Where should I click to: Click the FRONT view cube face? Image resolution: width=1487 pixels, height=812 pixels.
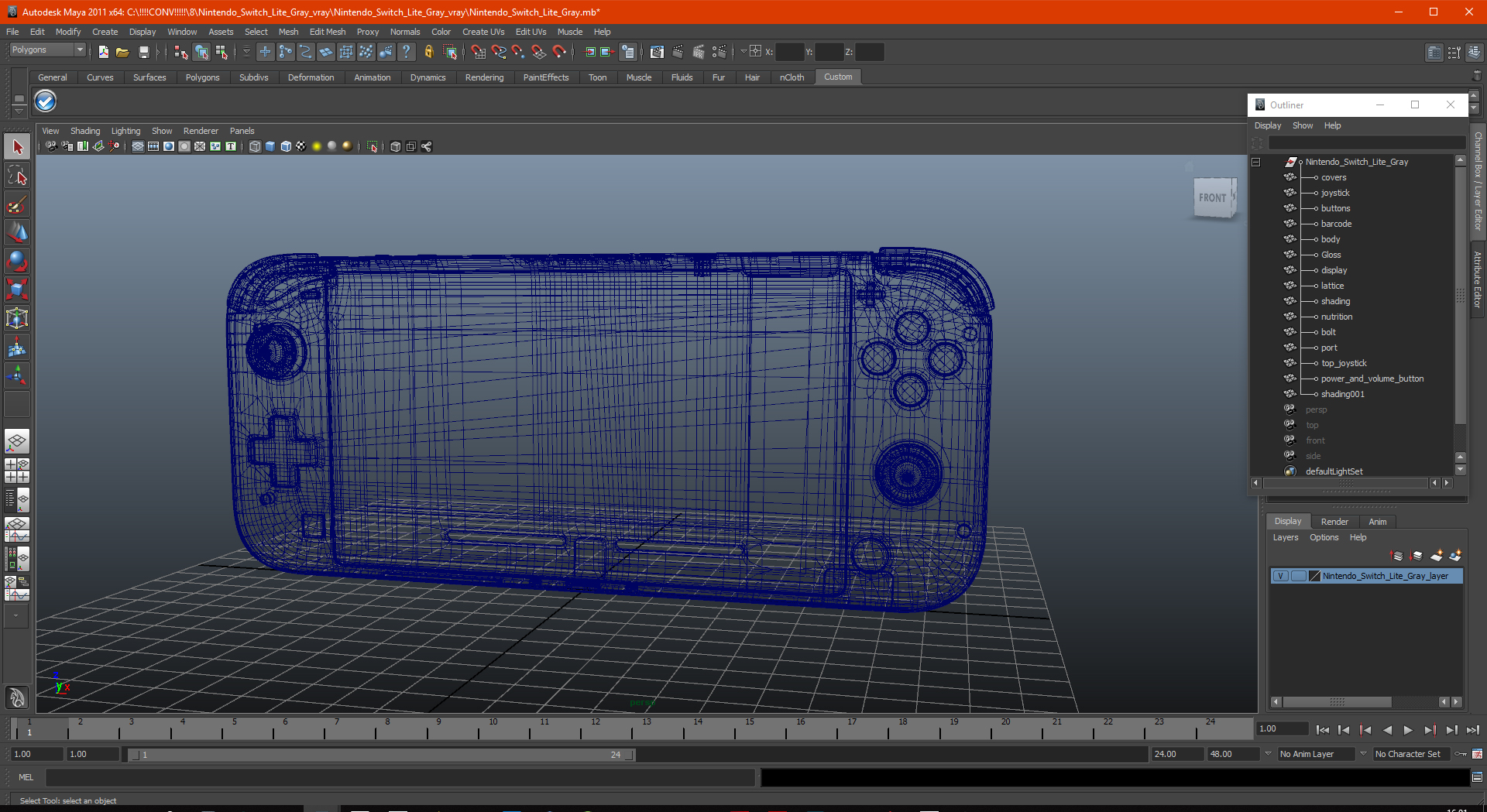tap(1213, 198)
